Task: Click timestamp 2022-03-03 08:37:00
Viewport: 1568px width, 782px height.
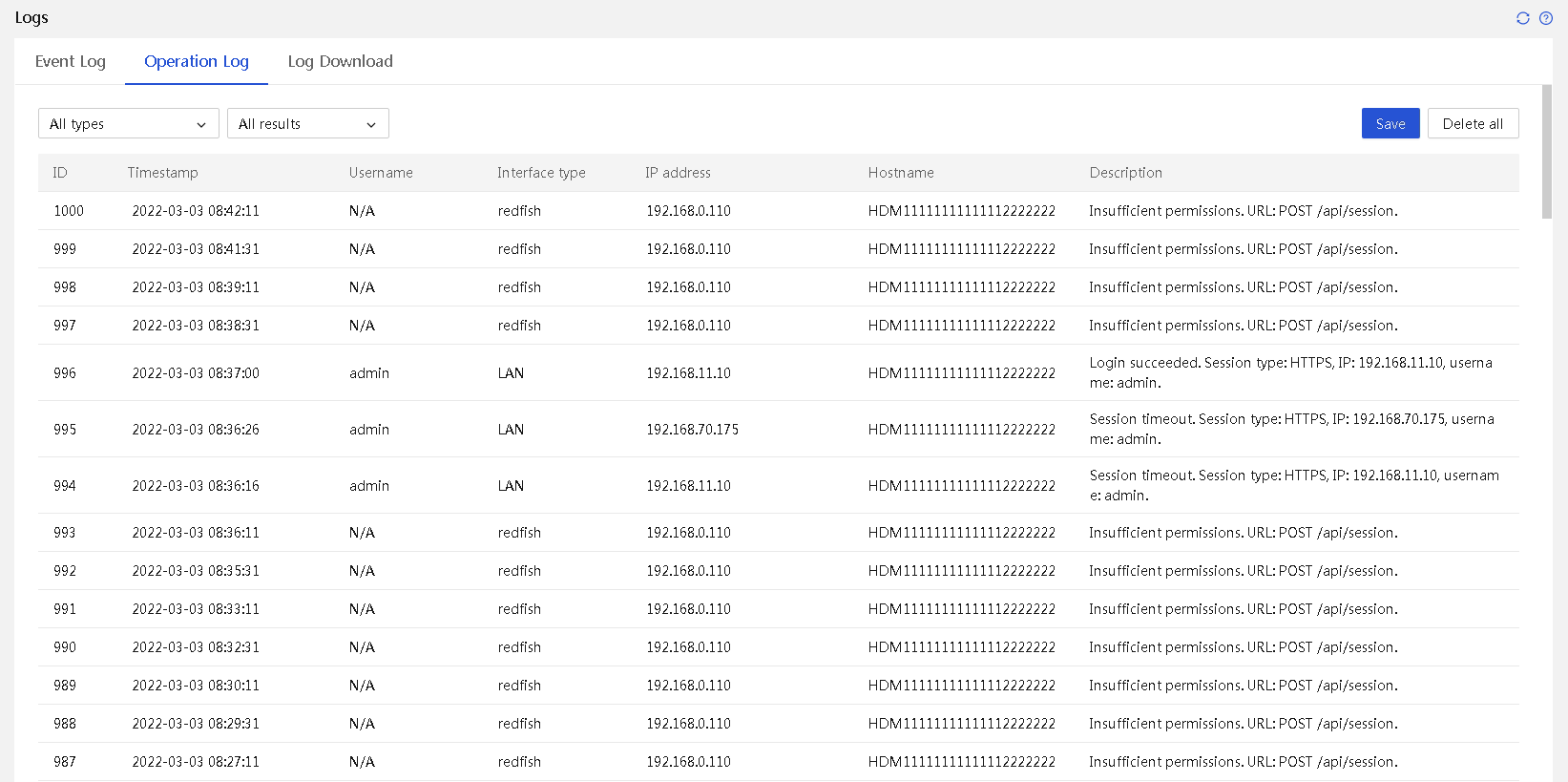Action: pos(196,373)
